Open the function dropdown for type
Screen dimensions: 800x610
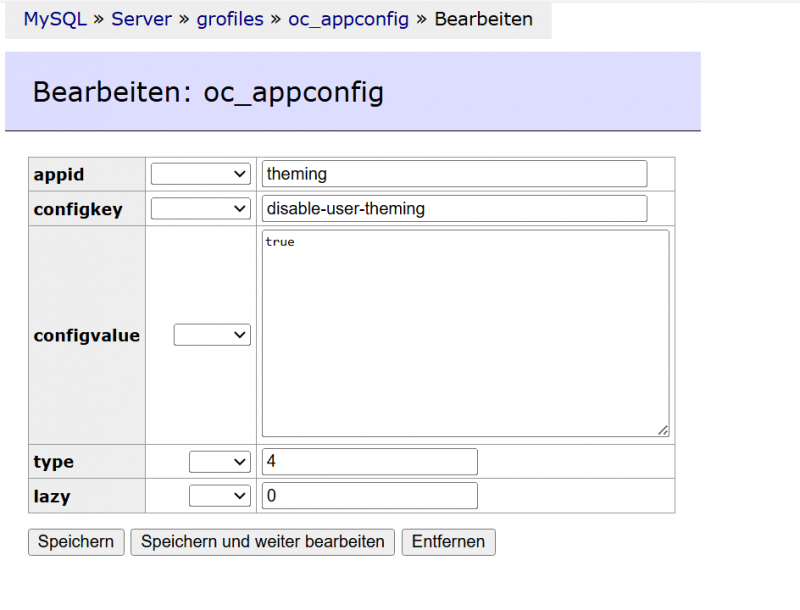point(219,462)
